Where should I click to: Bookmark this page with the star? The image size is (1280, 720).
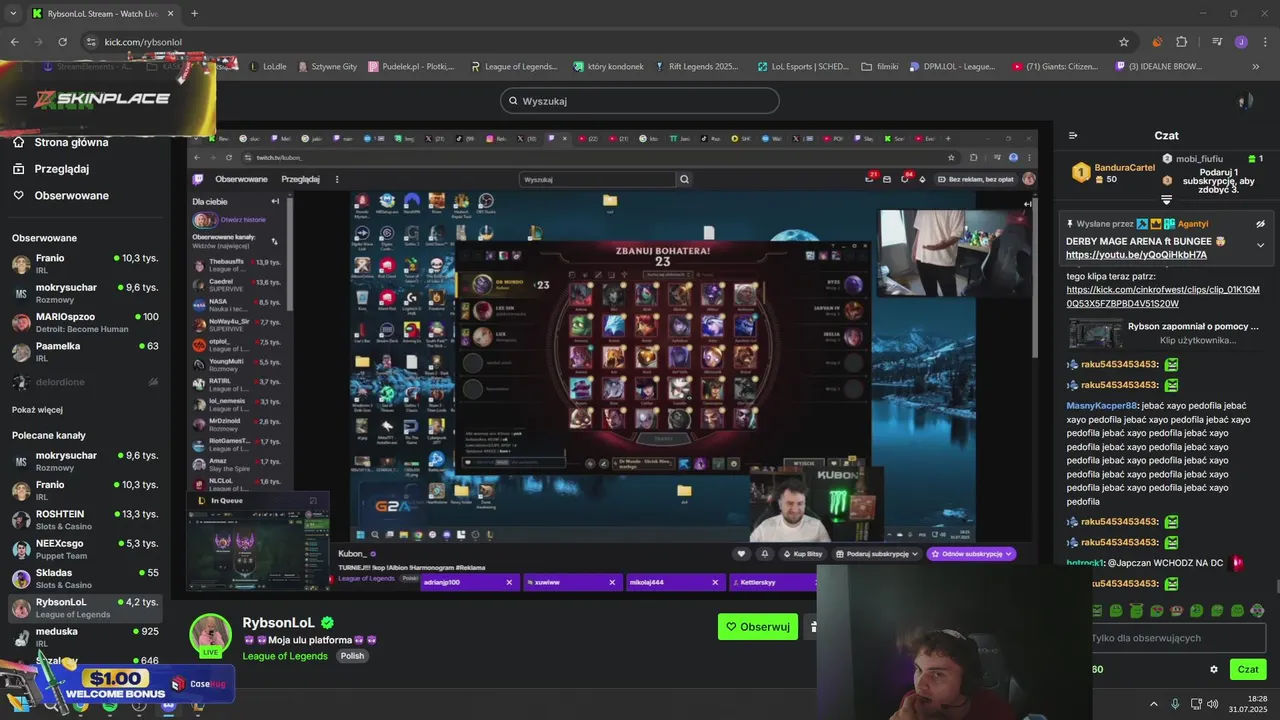click(x=1124, y=42)
